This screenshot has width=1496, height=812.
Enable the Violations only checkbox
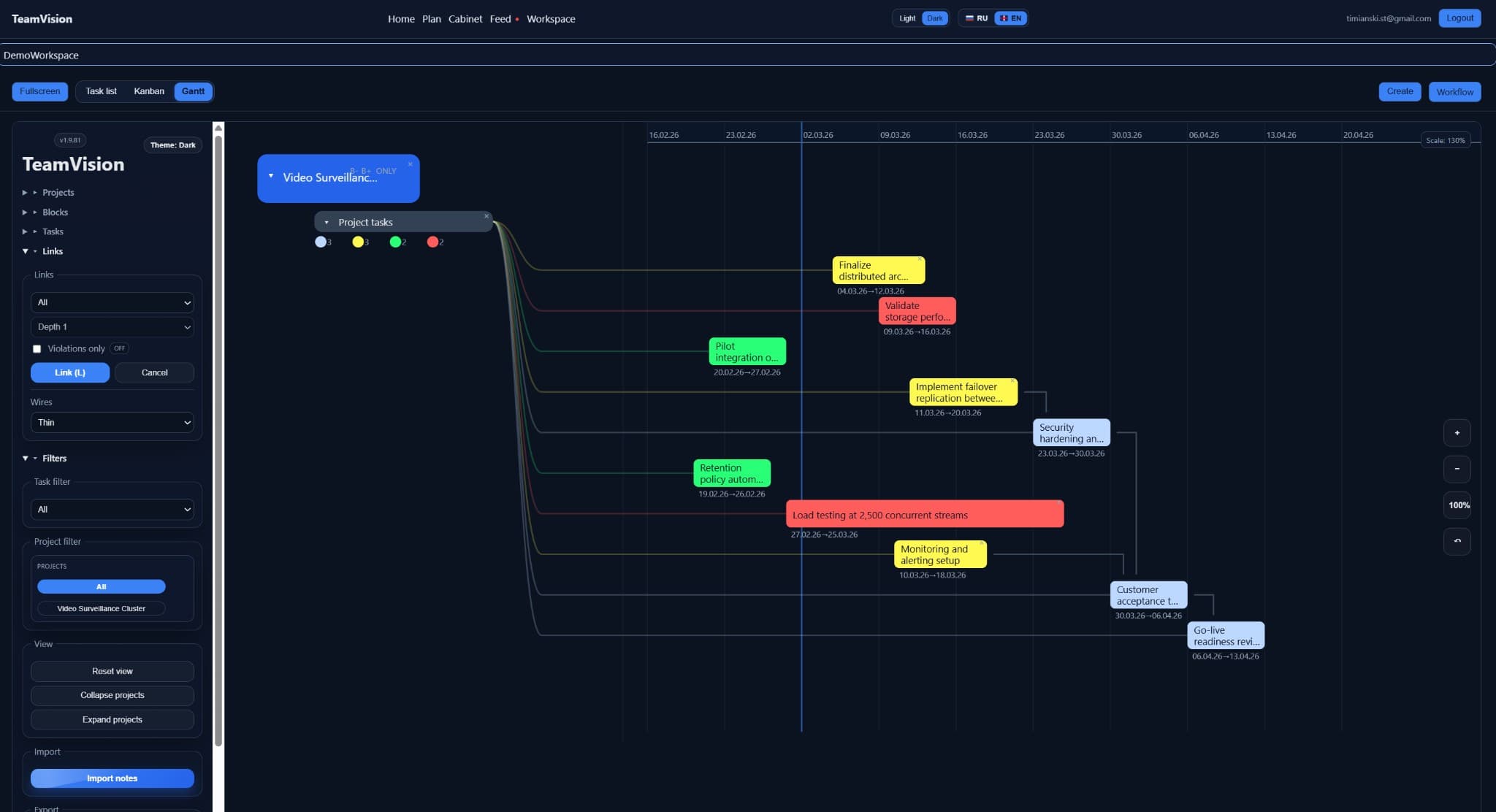pyautogui.click(x=37, y=348)
